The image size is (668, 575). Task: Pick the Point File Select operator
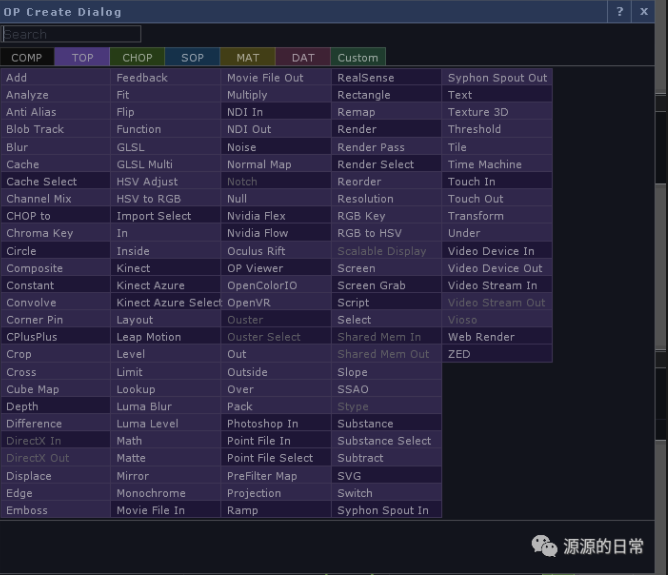point(276,458)
